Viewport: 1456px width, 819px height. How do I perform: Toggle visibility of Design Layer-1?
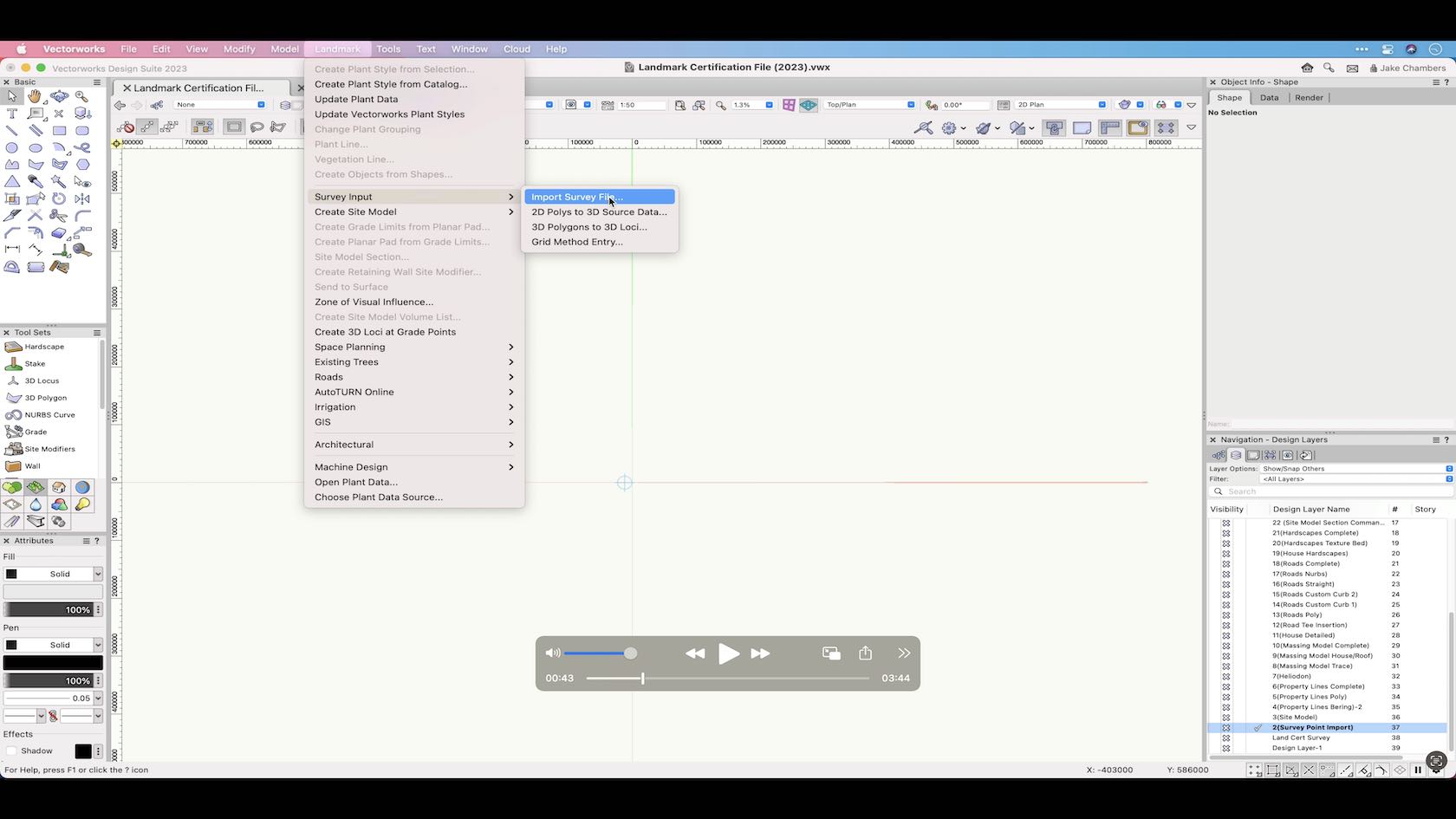[x=1225, y=748]
